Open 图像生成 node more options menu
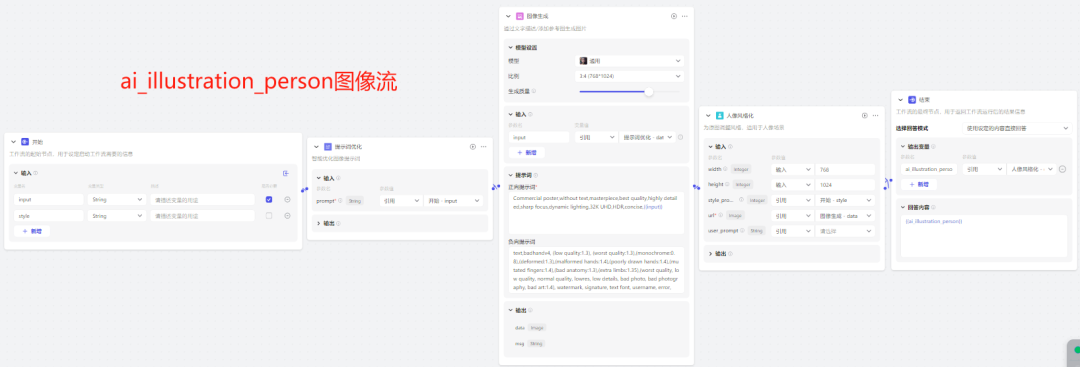 pyautogui.click(x=685, y=16)
